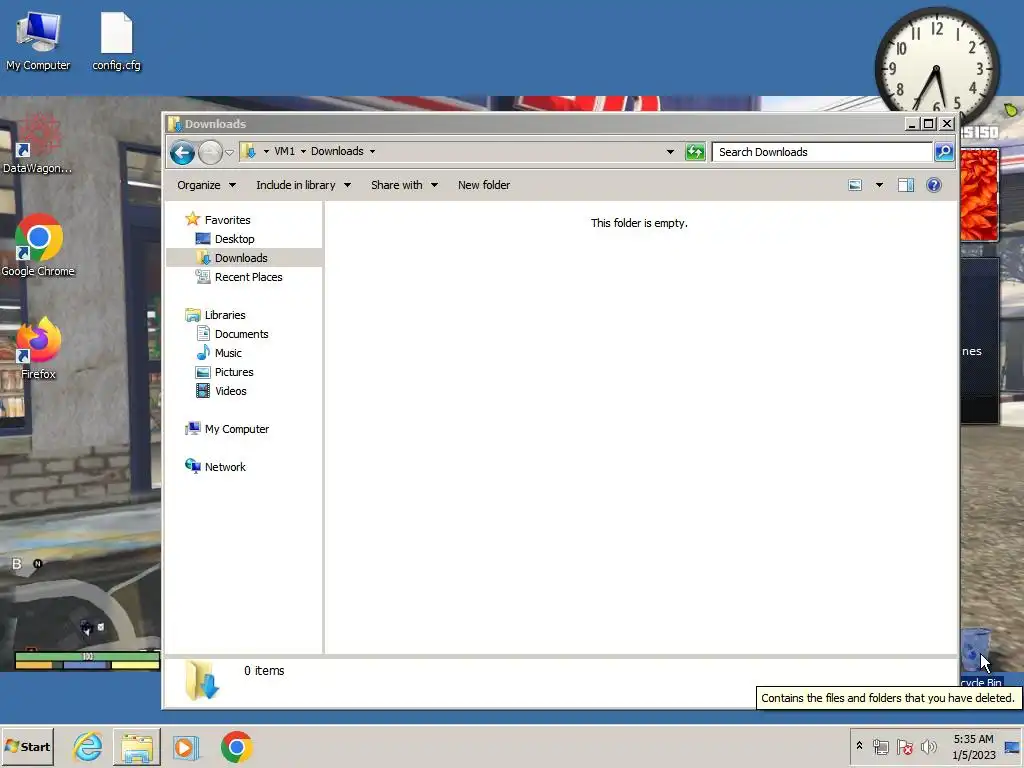
Task: Click the Downloads window title bar icon
Action: (174, 123)
